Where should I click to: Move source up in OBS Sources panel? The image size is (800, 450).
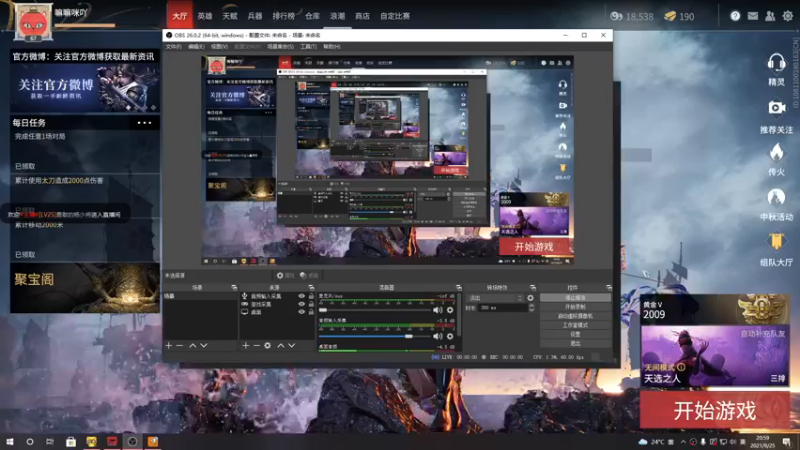[x=281, y=345]
